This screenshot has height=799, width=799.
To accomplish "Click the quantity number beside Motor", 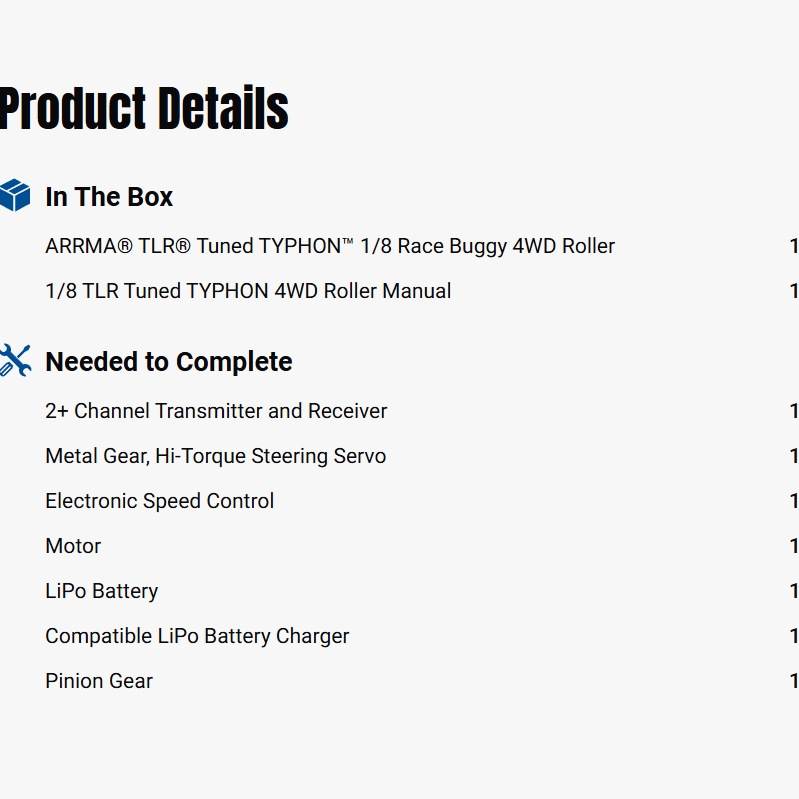I will 793,546.
